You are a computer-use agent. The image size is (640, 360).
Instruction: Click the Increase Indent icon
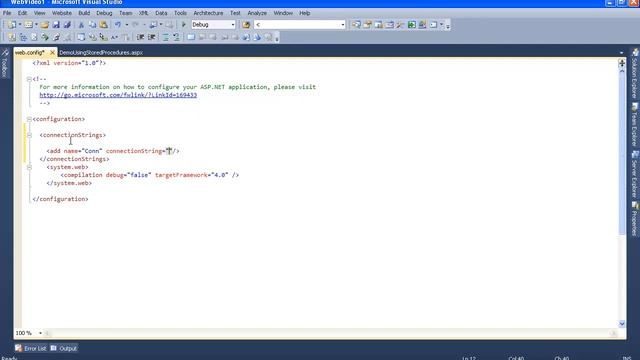tap(151, 38)
